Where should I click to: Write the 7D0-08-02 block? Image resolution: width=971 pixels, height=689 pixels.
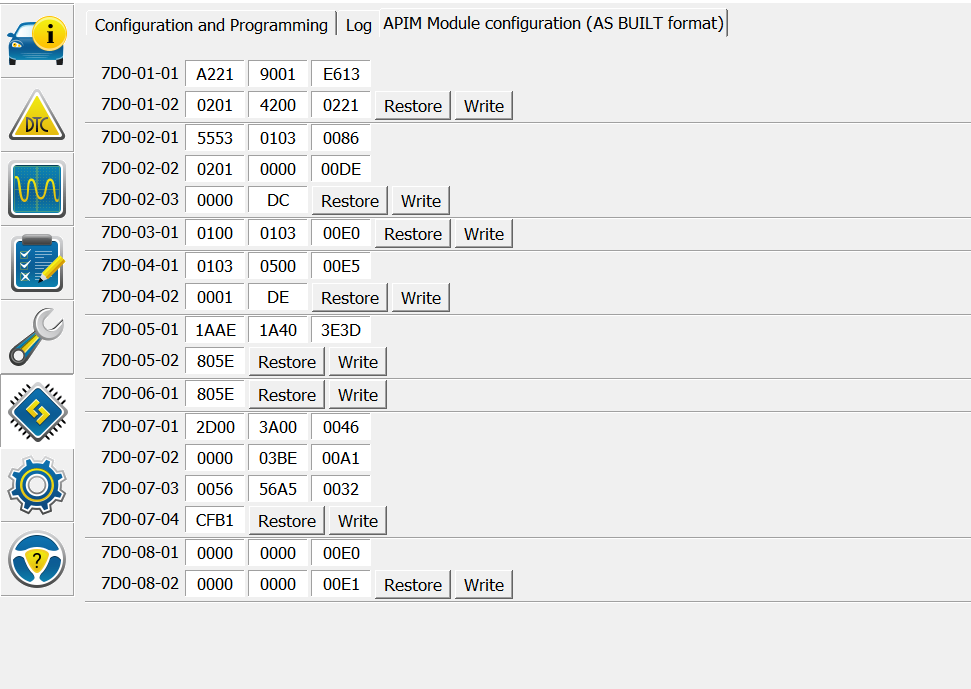pyautogui.click(x=483, y=584)
